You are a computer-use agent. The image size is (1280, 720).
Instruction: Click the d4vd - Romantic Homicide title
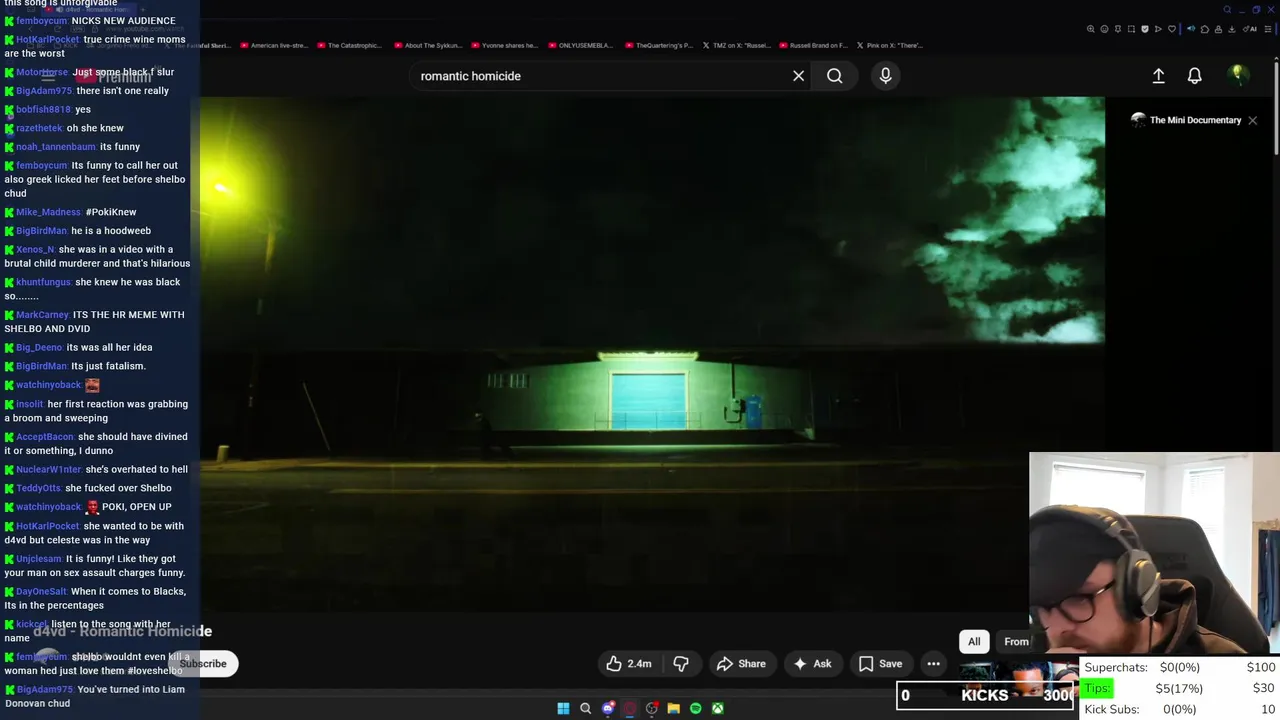tap(122, 631)
